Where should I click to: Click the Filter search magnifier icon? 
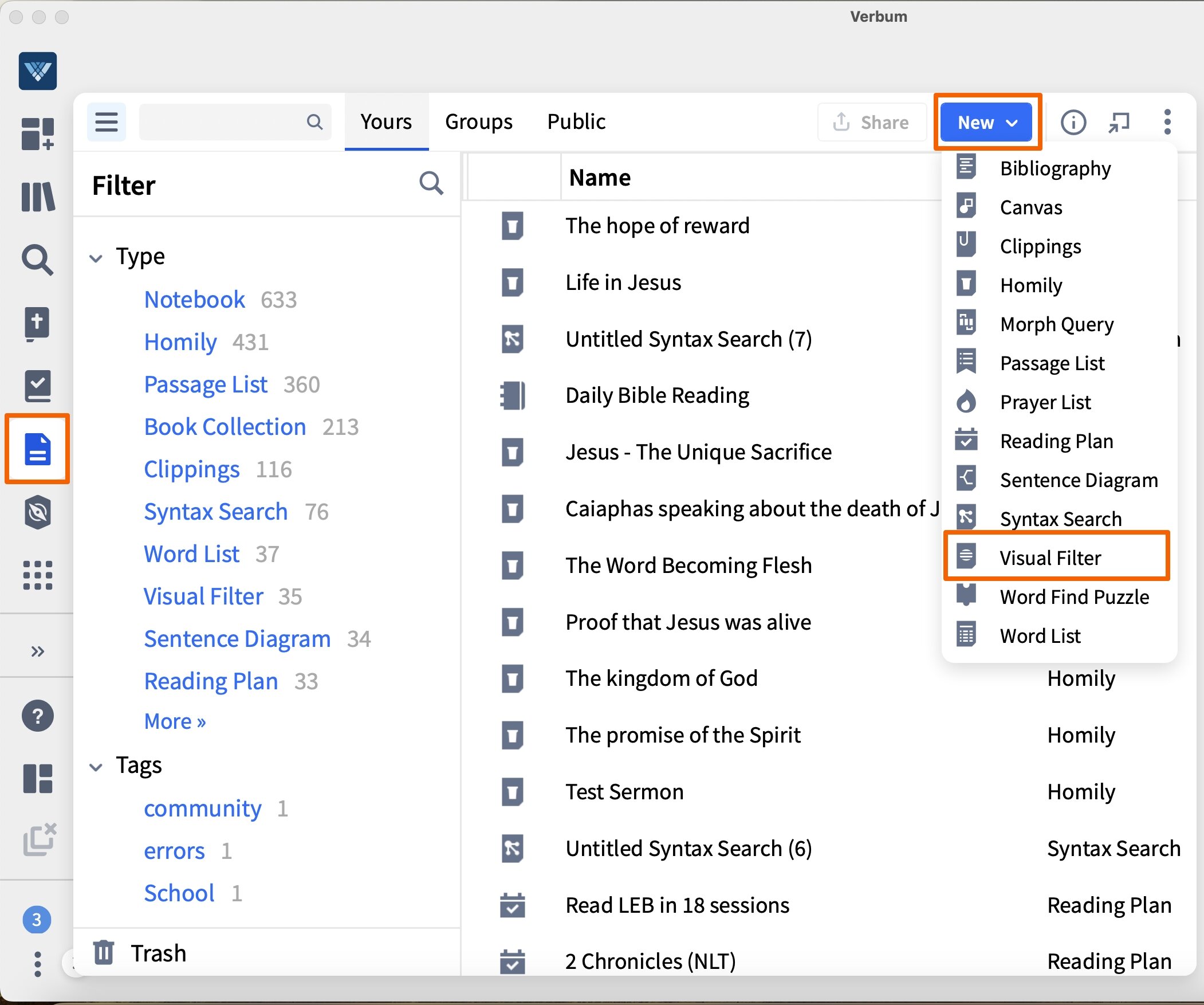click(431, 184)
